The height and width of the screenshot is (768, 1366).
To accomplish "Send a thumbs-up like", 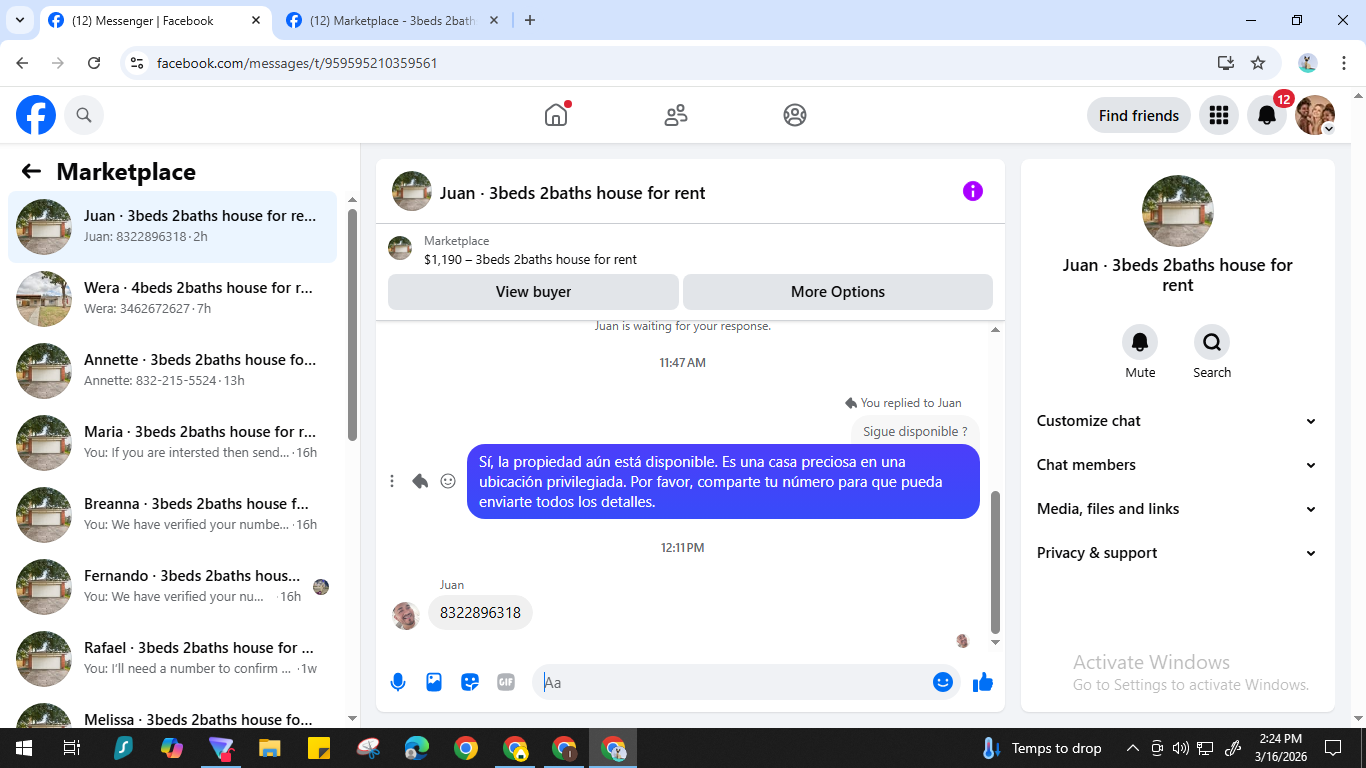I will tap(983, 682).
